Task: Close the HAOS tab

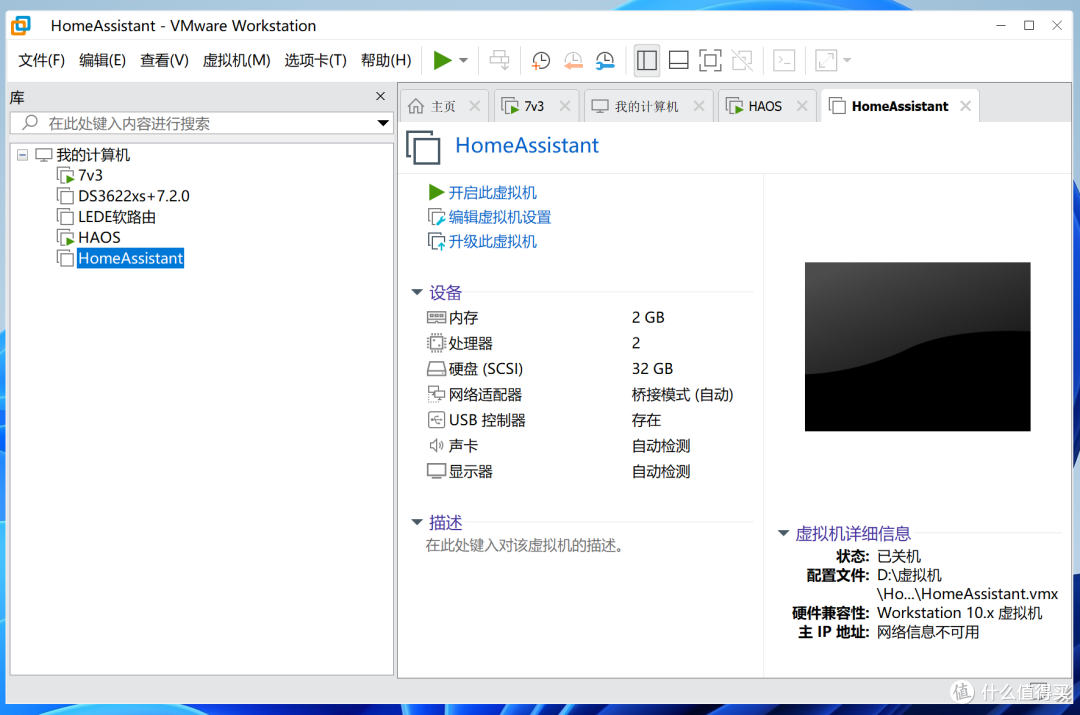Action: point(802,106)
